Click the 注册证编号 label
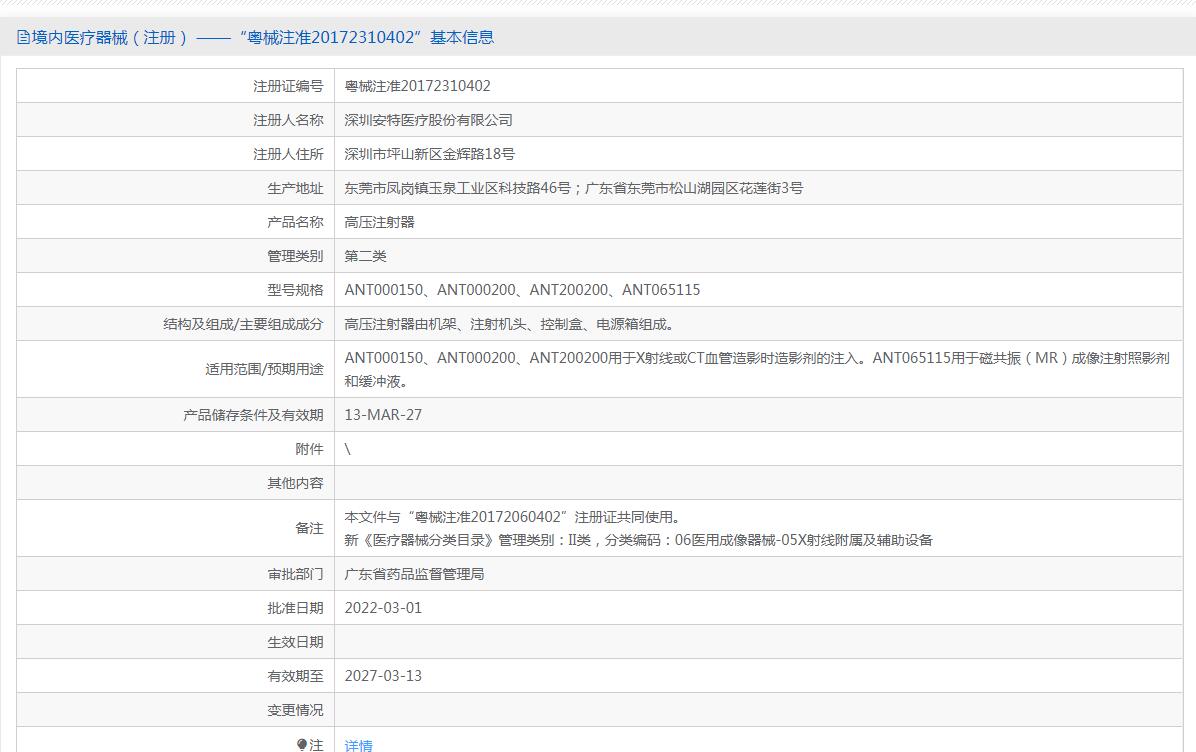1196x752 pixels. coord(288,86)
